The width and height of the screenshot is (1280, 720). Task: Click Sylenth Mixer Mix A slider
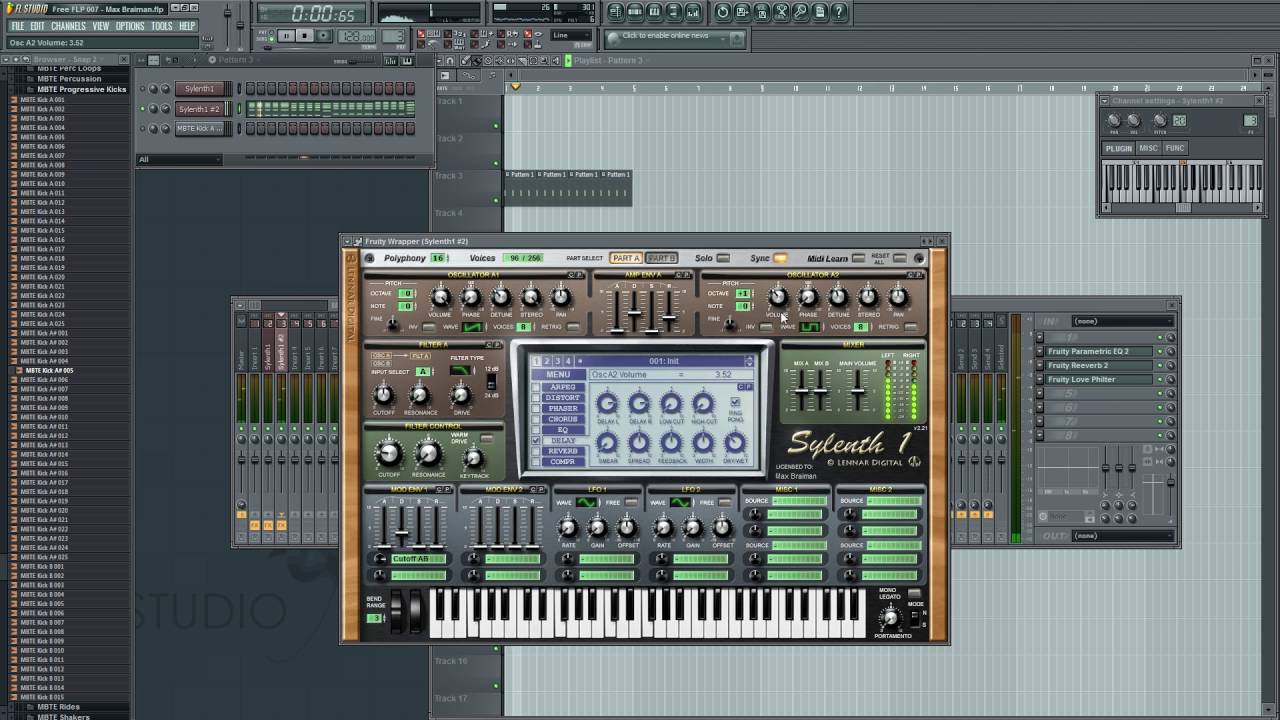(x=801, y=390)
